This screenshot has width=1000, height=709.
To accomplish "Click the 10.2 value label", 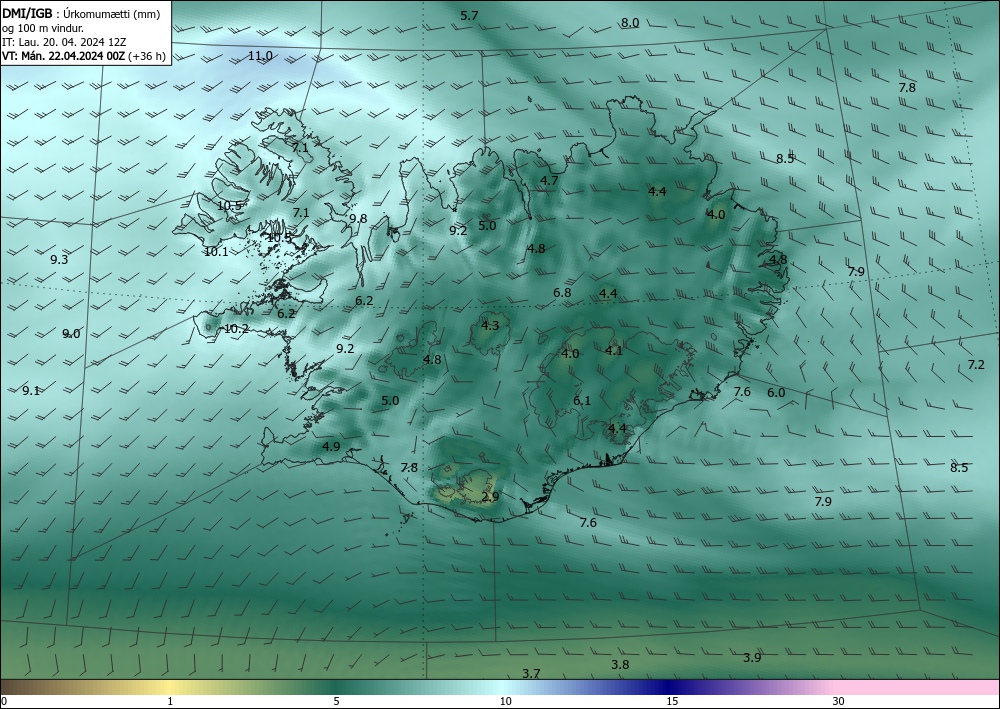I will tap(237, 329).
